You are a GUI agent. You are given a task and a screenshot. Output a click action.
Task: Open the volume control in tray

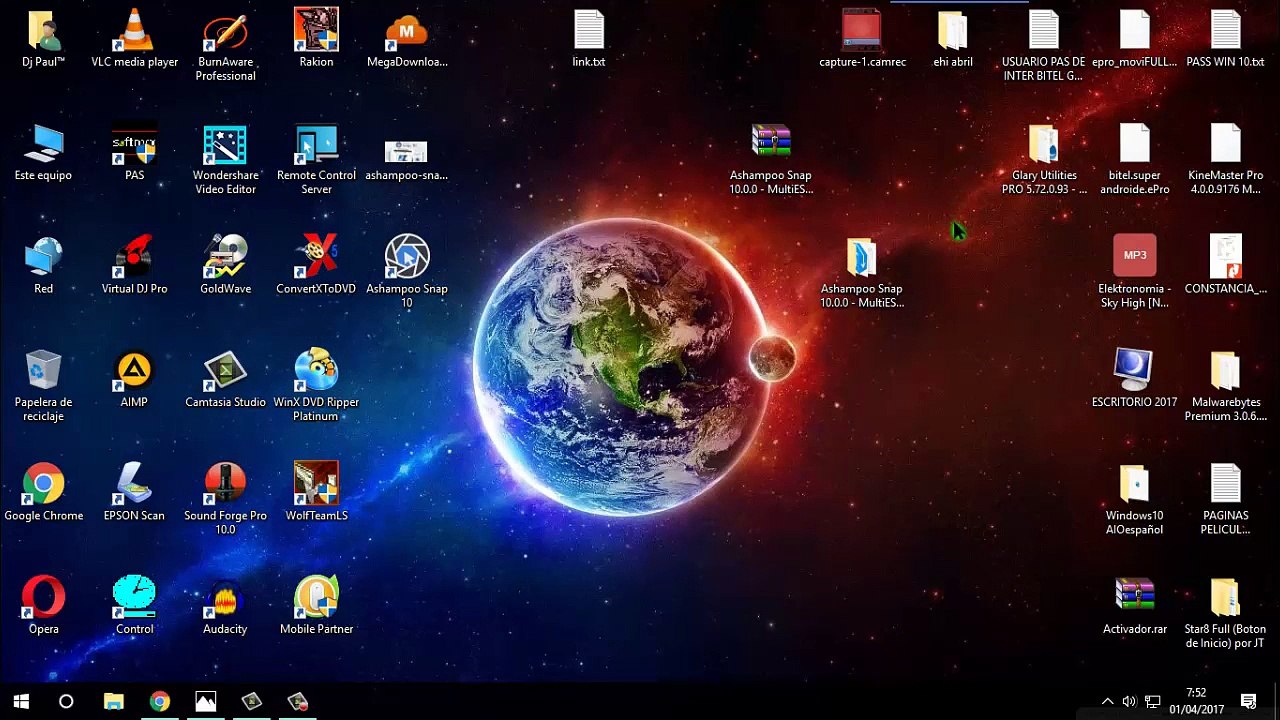(1129, 701)
